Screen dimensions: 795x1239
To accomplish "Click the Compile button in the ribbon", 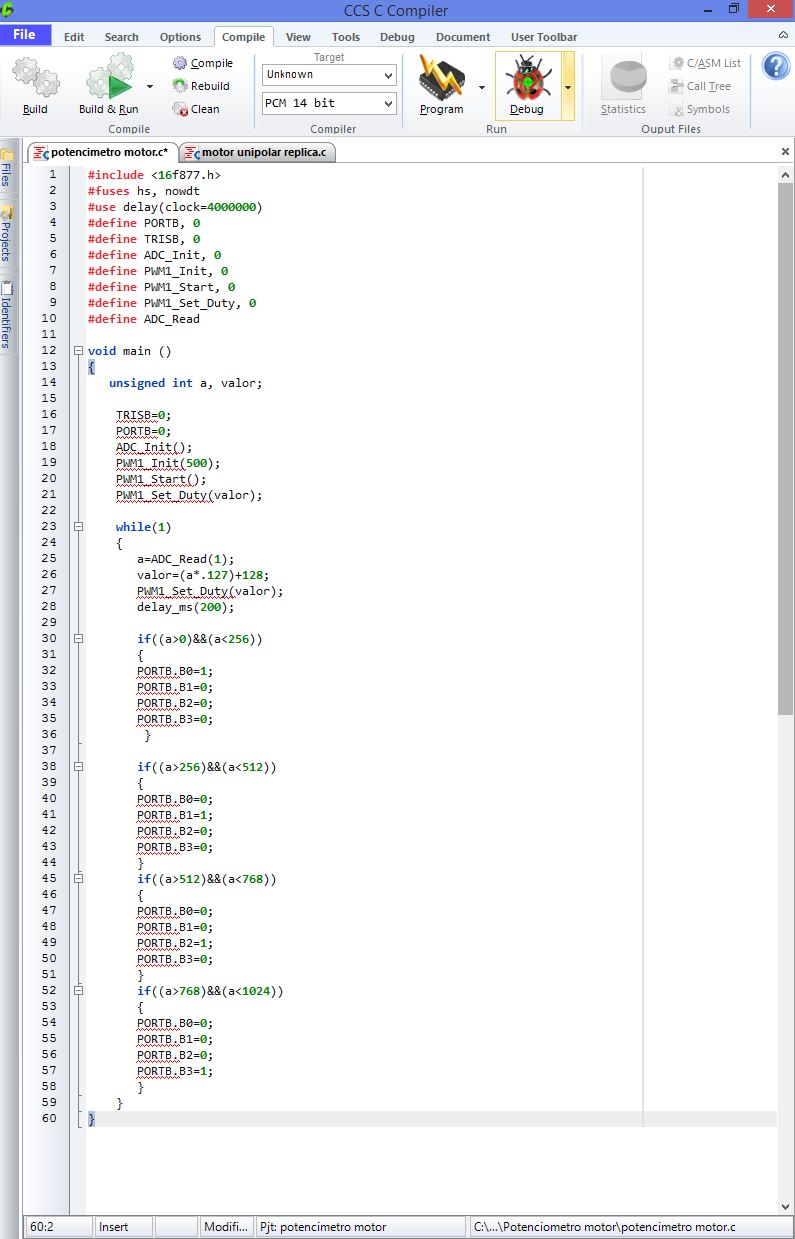I will [202, 63].
